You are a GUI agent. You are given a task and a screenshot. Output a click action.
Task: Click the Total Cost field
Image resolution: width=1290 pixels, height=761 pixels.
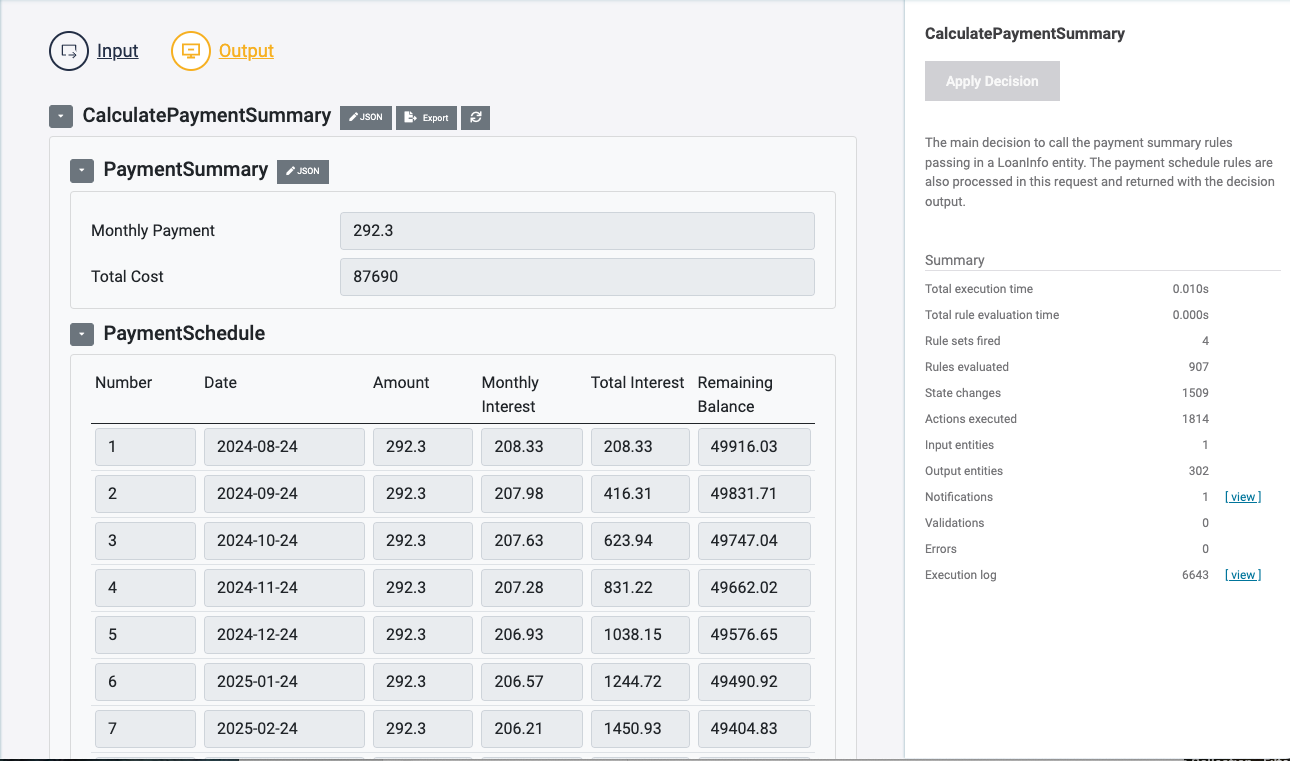(x=577, y=277)
